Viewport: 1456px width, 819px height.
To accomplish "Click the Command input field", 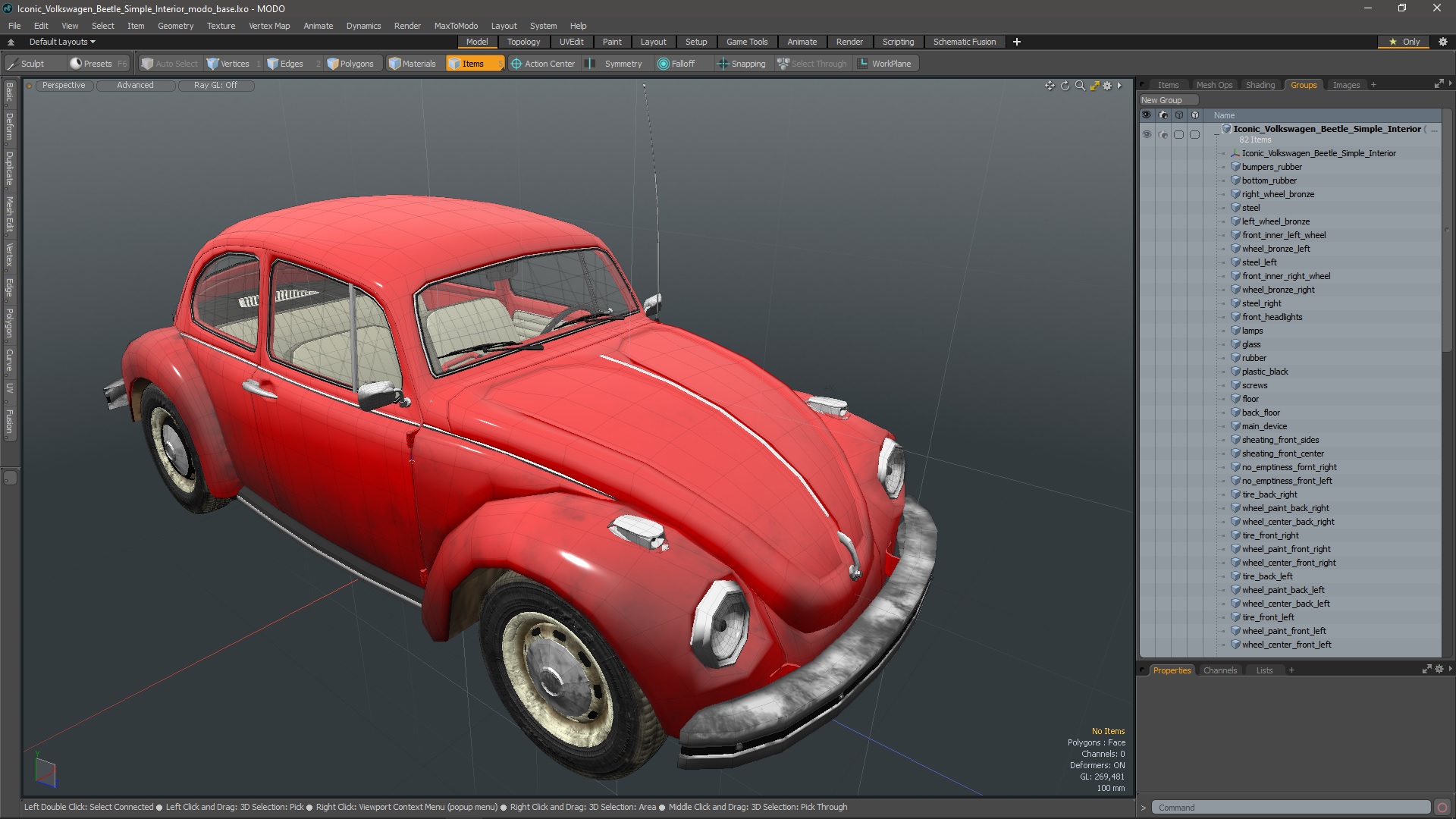I will [x=1291, y=808].
